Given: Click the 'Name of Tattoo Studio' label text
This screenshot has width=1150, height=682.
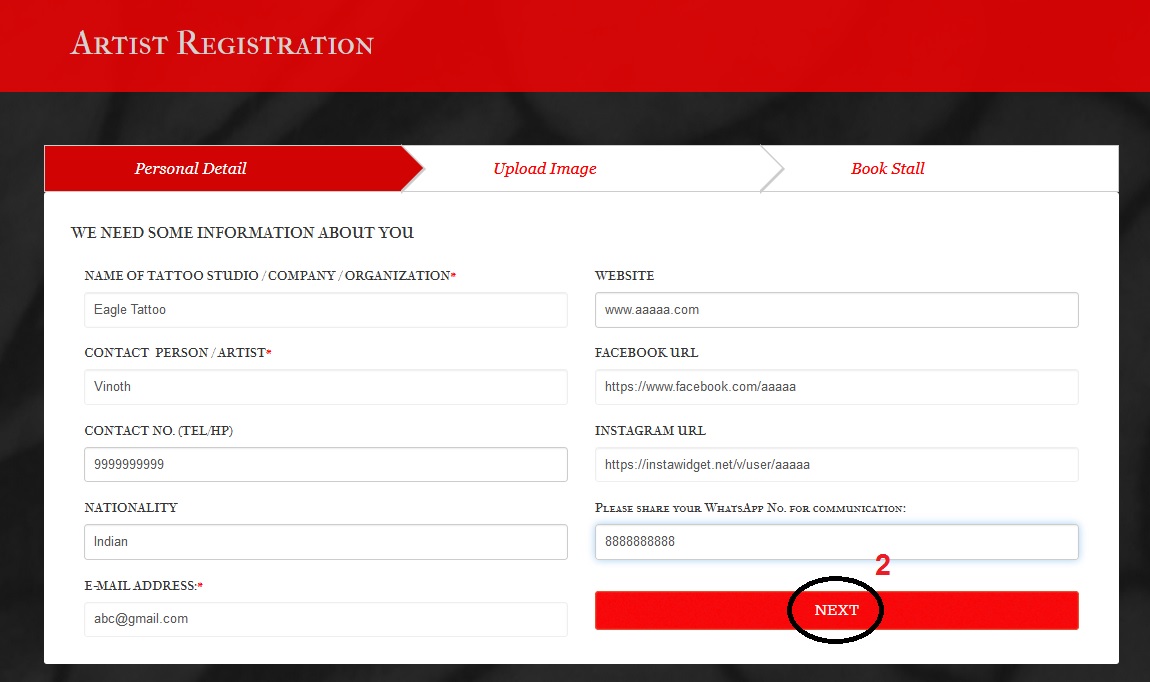Looking at the screenshot, I should (x=267, y=276).
